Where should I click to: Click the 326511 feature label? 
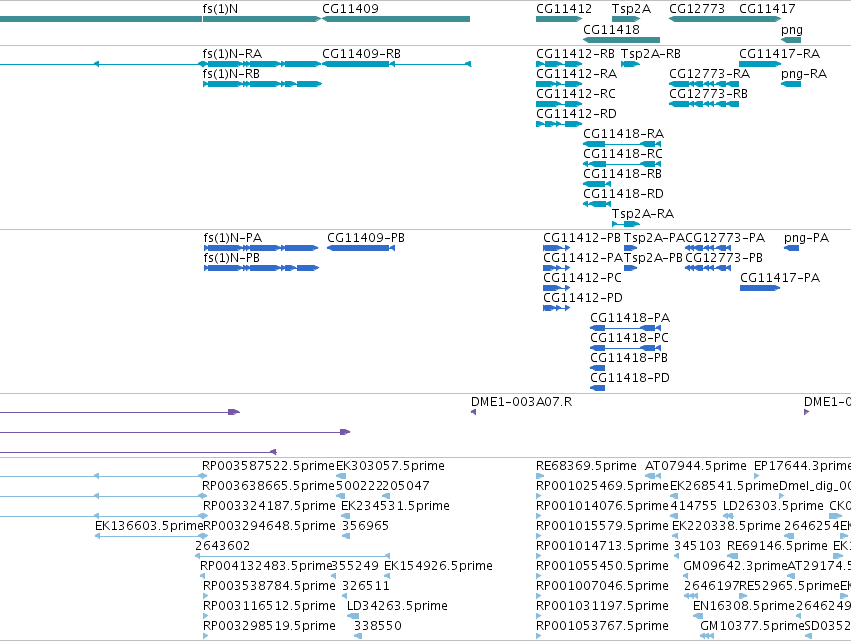click(366, 586)
